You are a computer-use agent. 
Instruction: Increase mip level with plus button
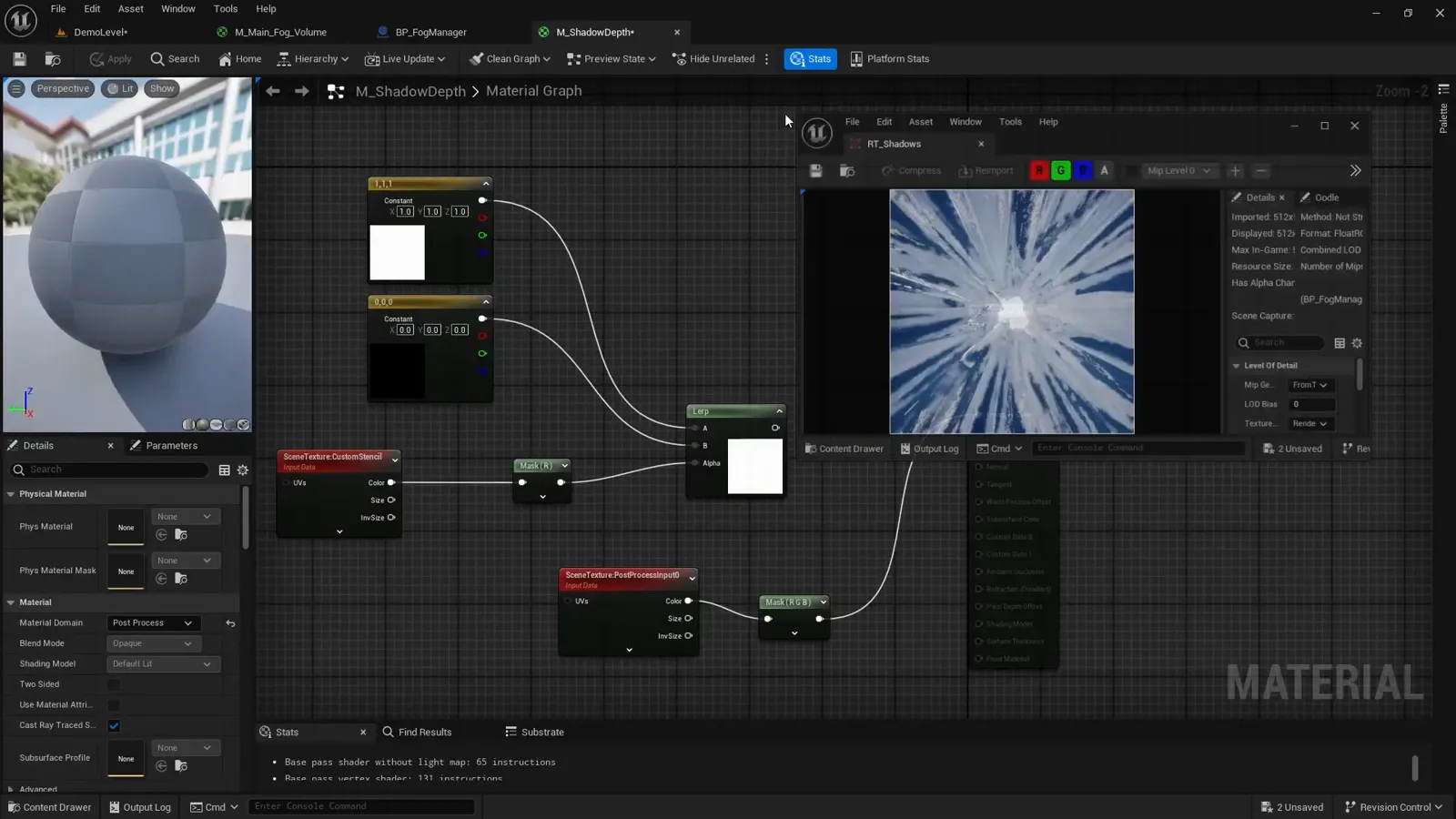click(1235, 171)
